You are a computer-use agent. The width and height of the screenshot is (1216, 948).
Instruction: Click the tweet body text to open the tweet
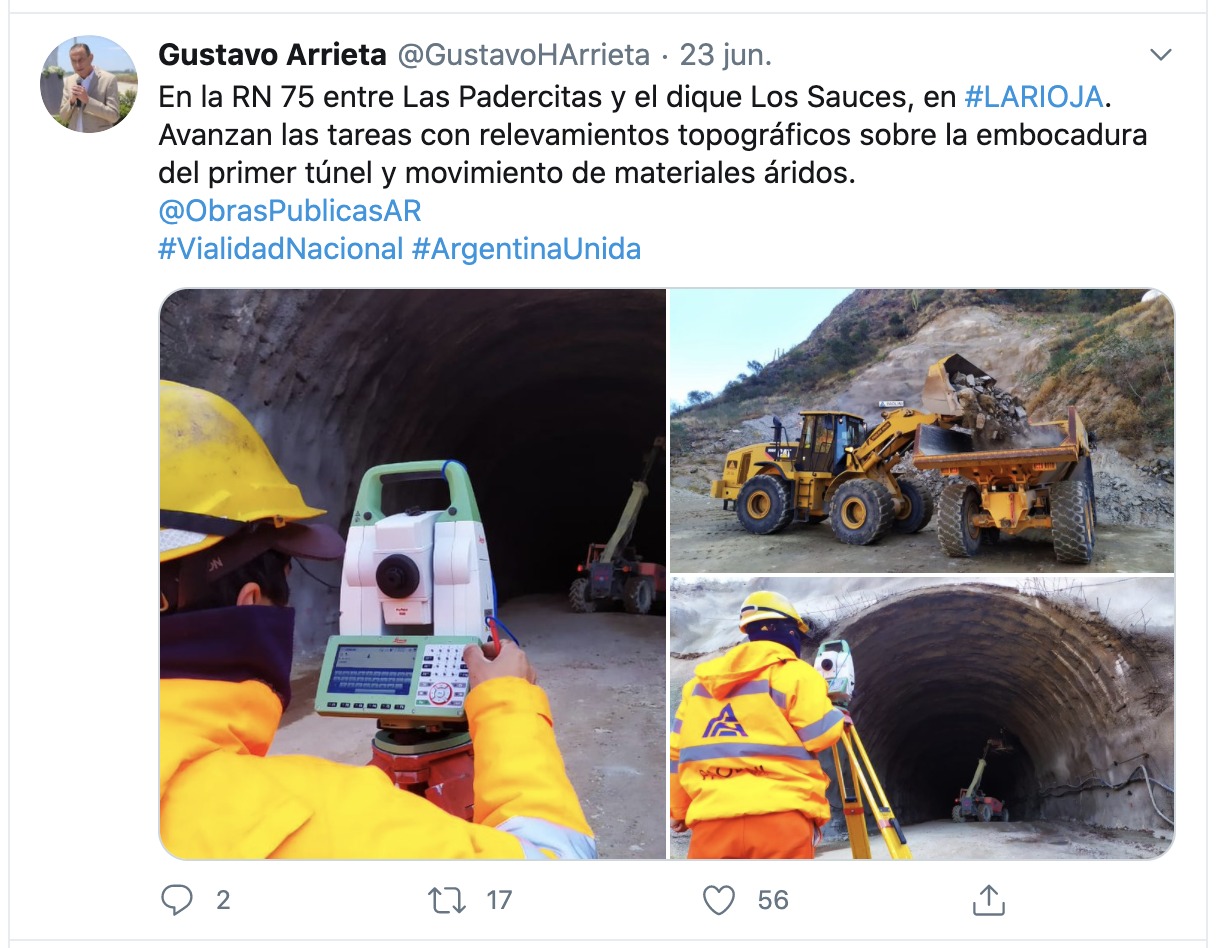click(x=653, y=135)
